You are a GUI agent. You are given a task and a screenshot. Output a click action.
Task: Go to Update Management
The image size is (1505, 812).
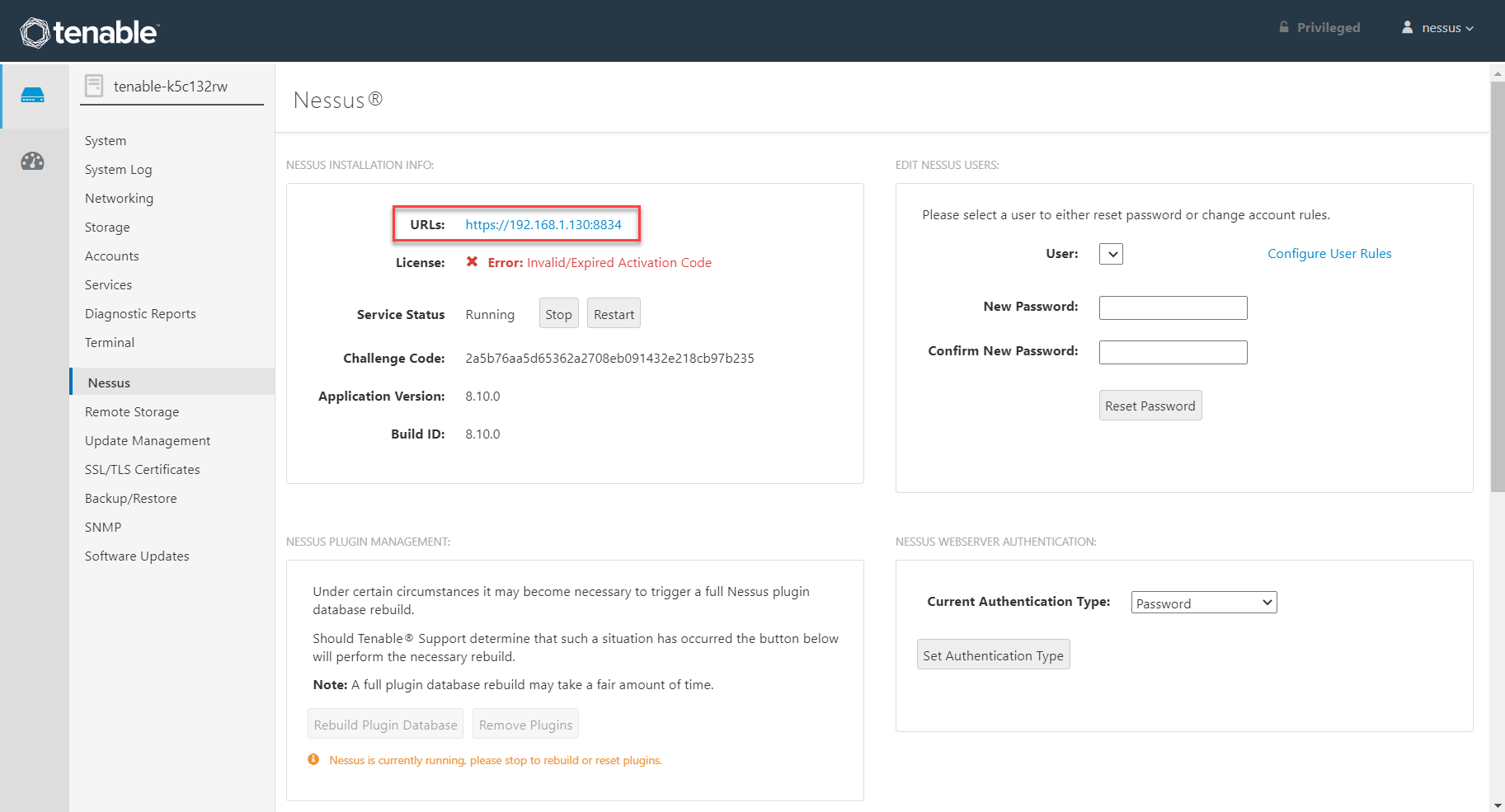pos(148,441)
